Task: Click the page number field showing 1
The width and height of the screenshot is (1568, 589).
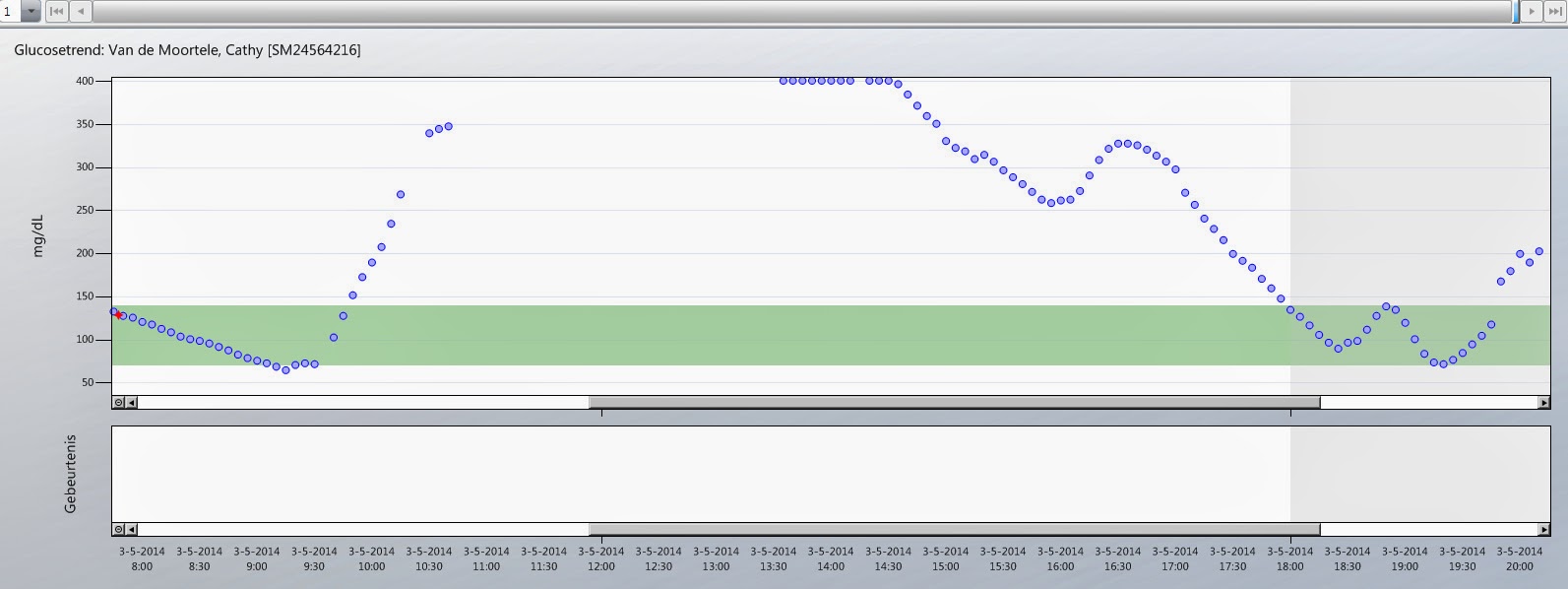Action: [10, 12]
